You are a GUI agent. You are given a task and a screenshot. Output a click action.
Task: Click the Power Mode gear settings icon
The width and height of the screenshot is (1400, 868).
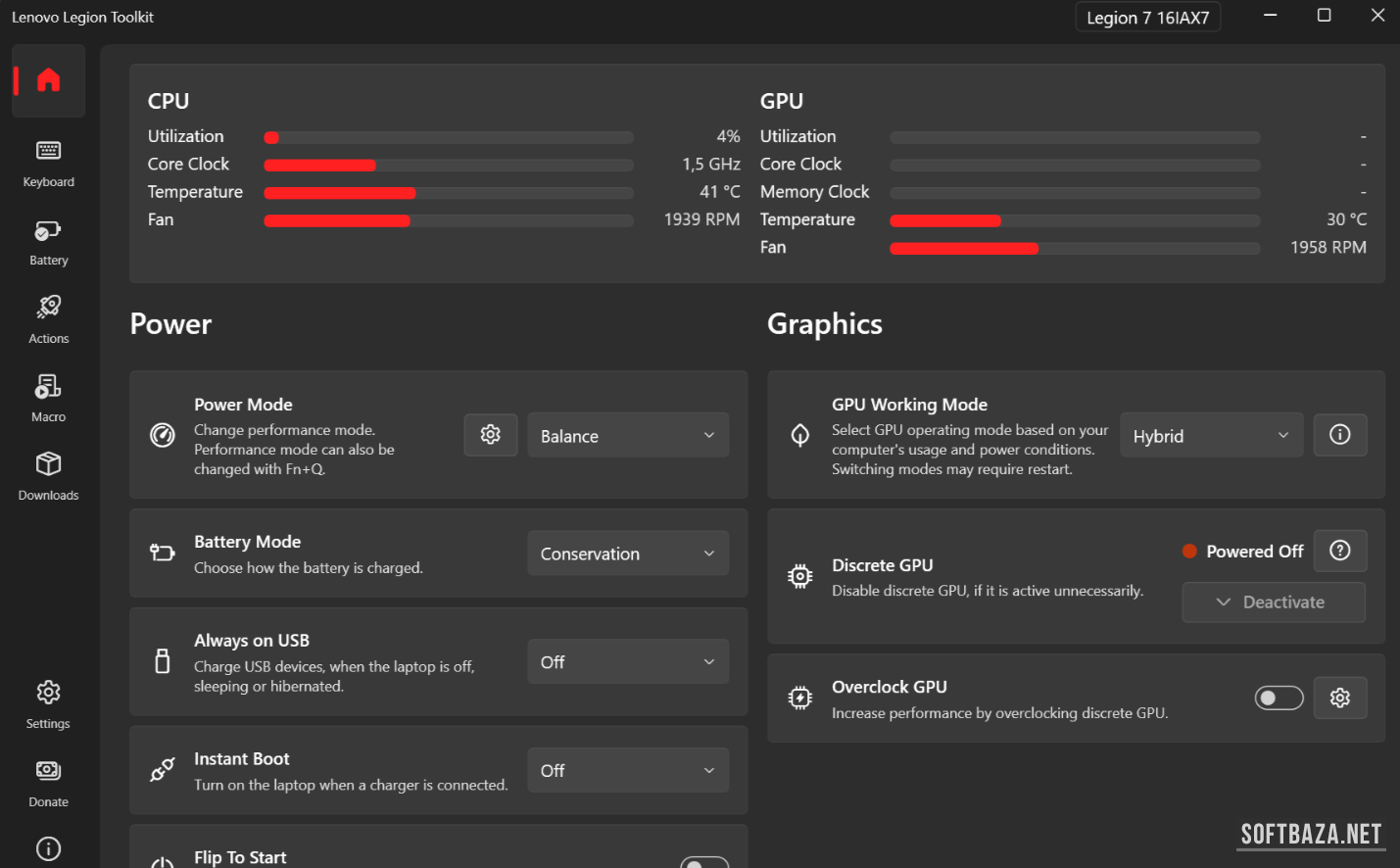490,435
